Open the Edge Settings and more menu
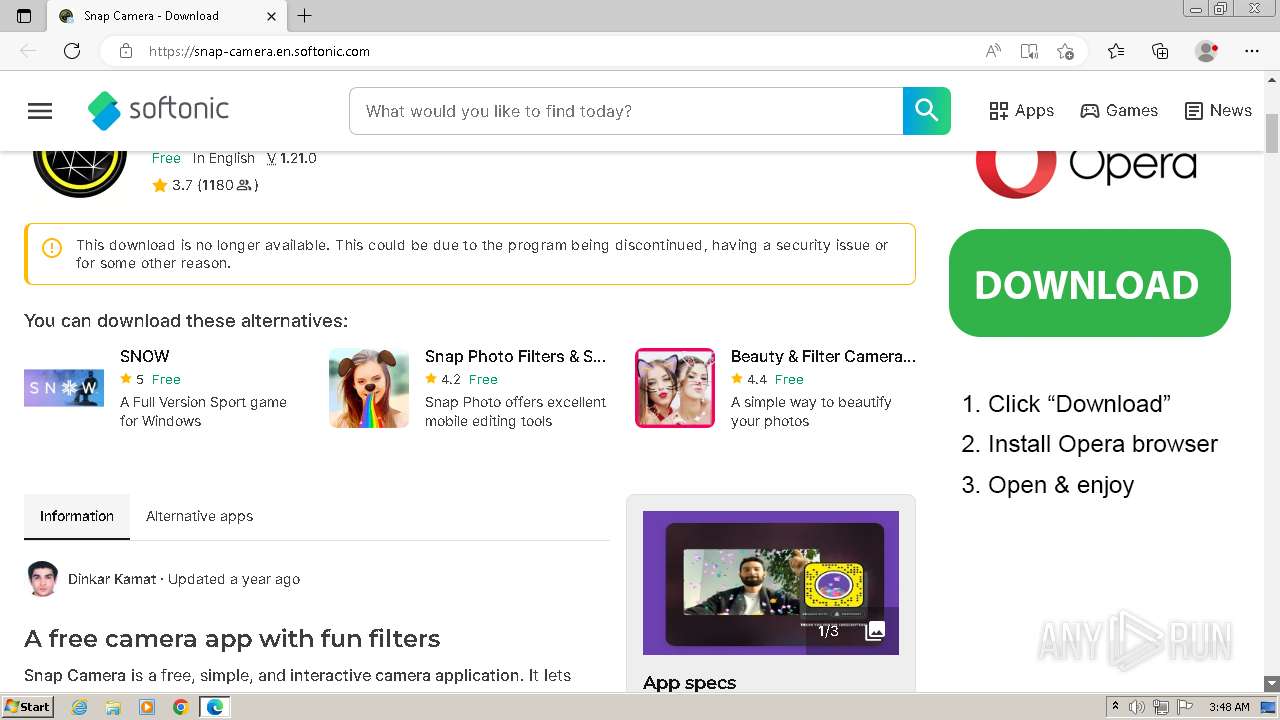The width and height of the screenshot is (1280, 720). tap(1252, 51)
